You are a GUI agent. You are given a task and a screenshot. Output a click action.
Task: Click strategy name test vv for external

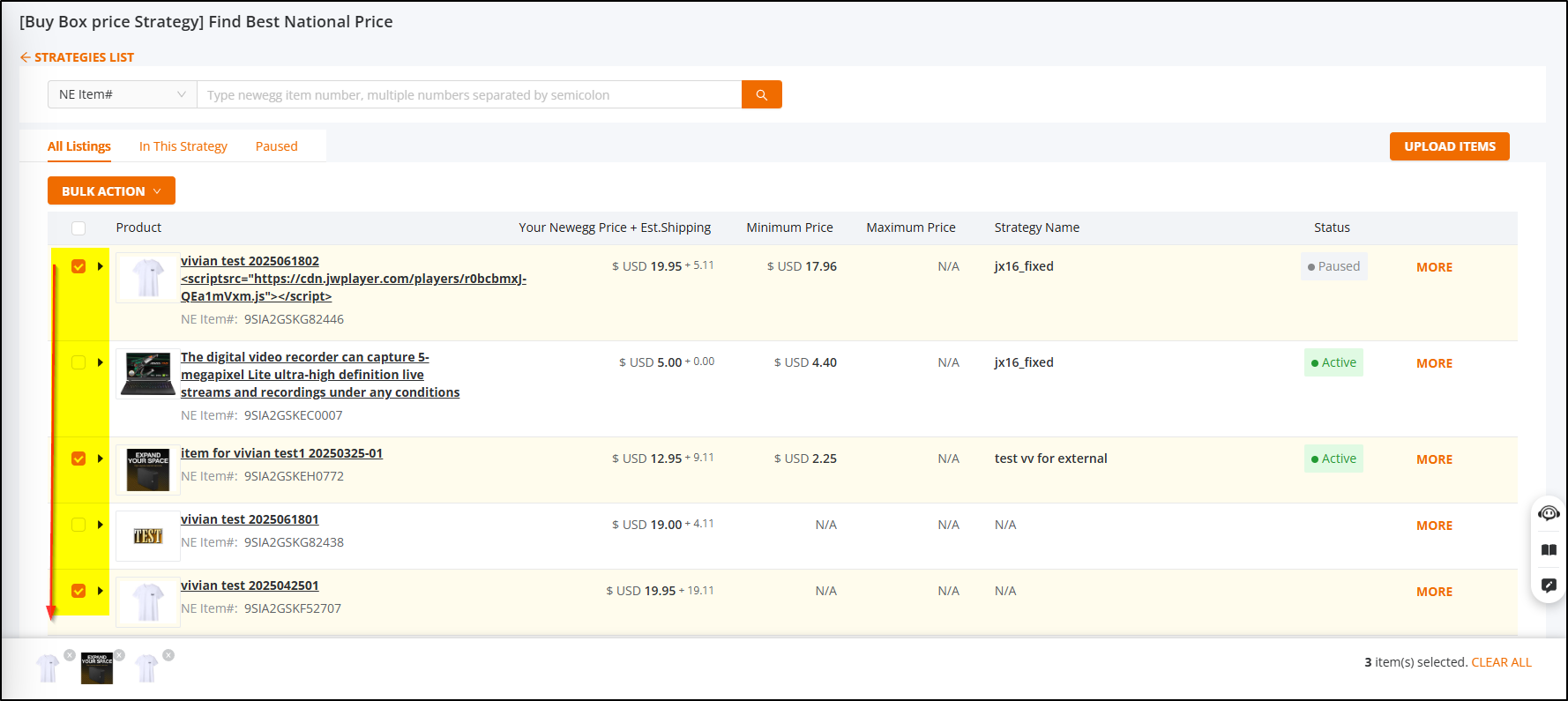click(1051, 459)
